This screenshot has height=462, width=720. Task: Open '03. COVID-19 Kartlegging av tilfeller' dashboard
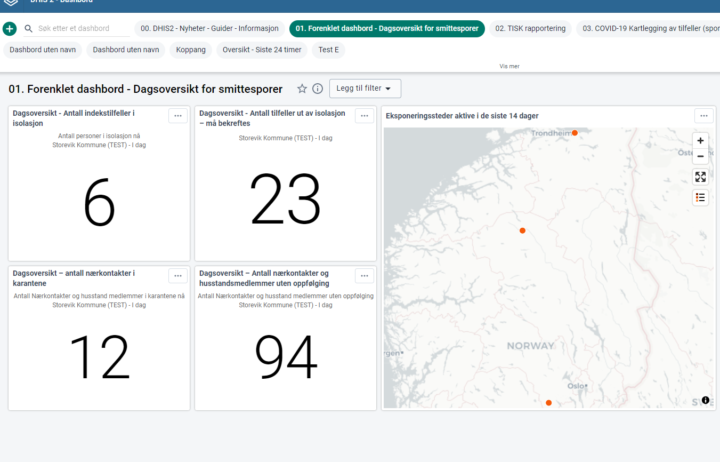648,28
